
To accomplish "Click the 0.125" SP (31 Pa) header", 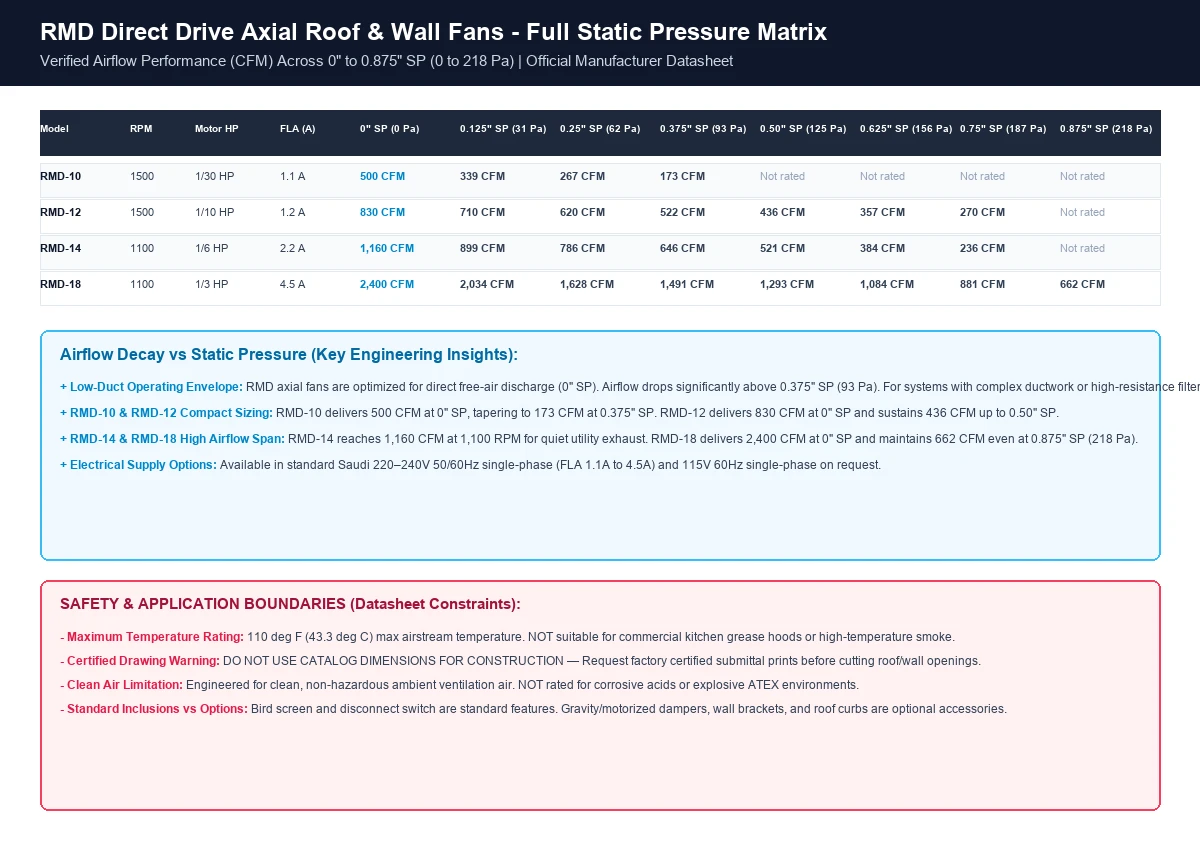I will pos(503,129).
